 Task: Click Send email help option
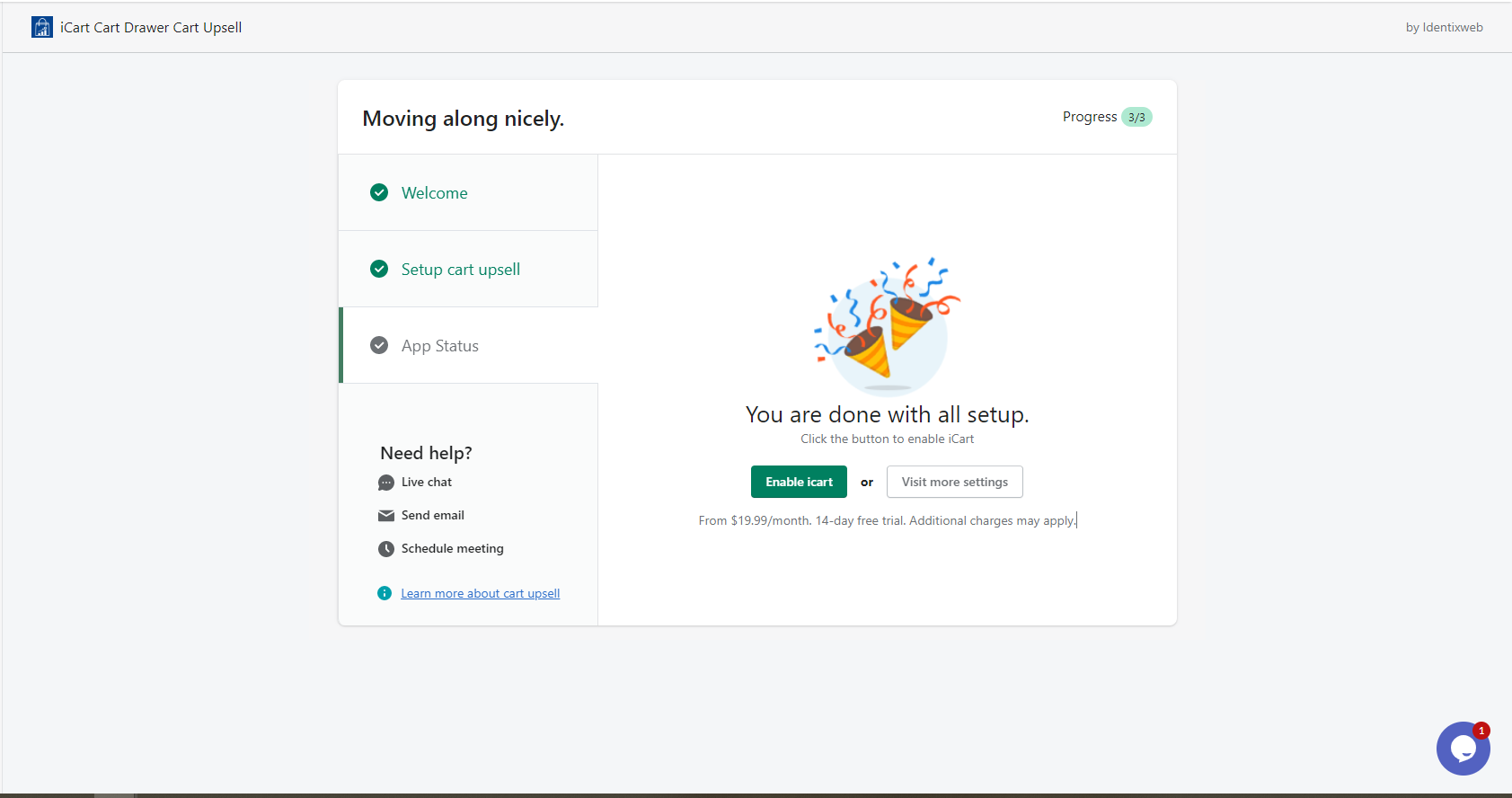pyautogui.click(x=433, y=516)
